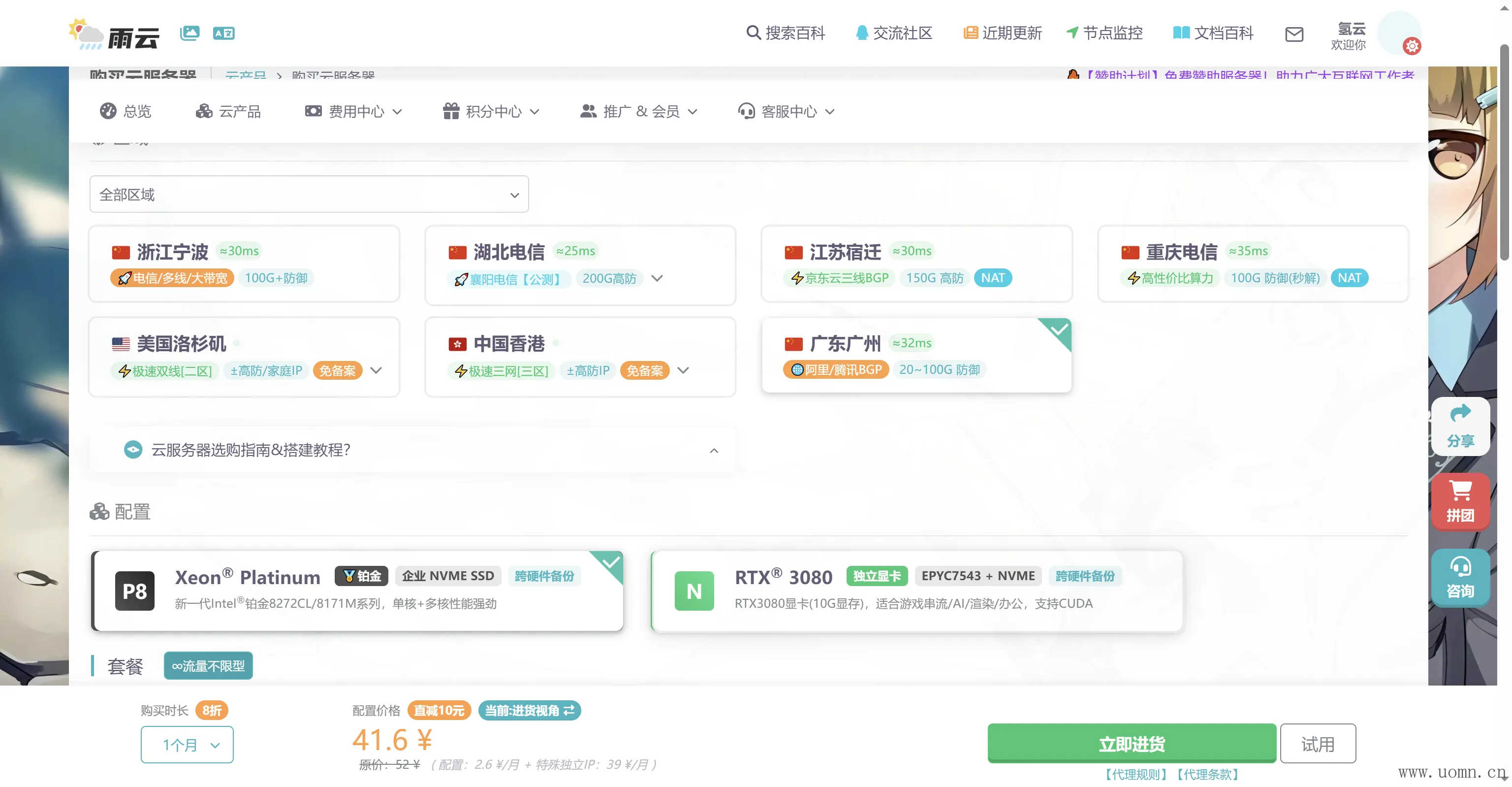This screenshot has height=787, width=1512.
Task: Open the 1个月 purchase duration dropdown
Action: pos(187,745)
